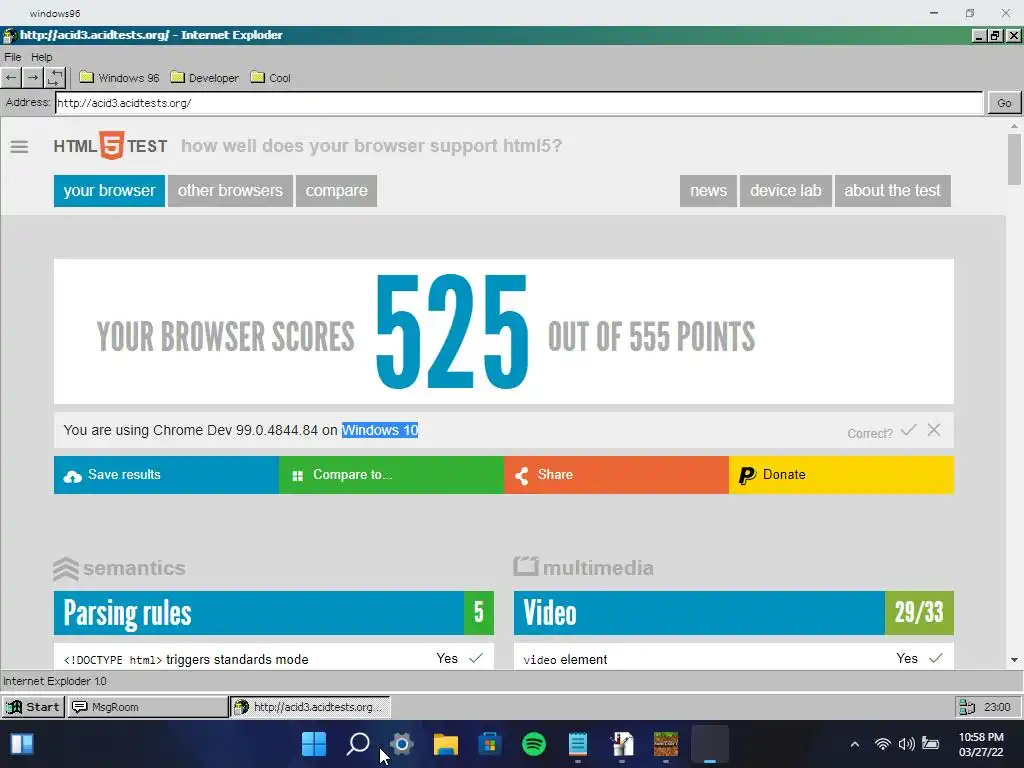Click the battery icon in system tray
This screenshot has width=1024, height=768.
point(931,744)
